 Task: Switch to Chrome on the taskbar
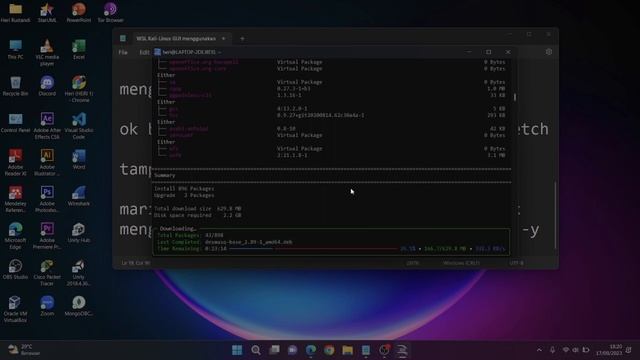[x=329, y=350]
